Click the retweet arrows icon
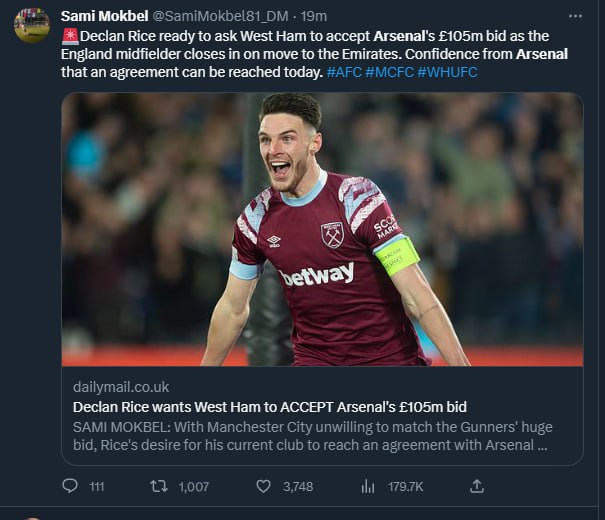605x520 pixels. [x=158, y=486]
